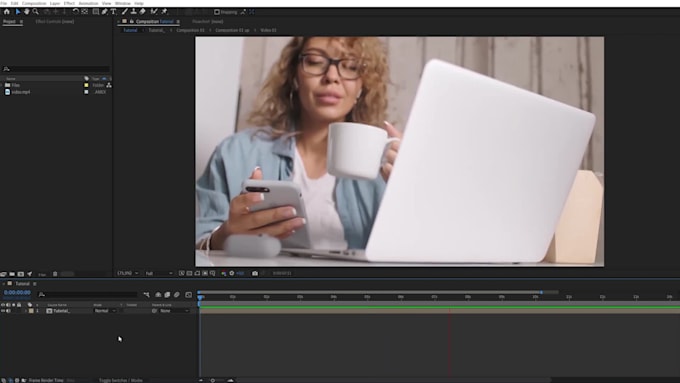Select the Roto Brush tool

coord(154,12)
